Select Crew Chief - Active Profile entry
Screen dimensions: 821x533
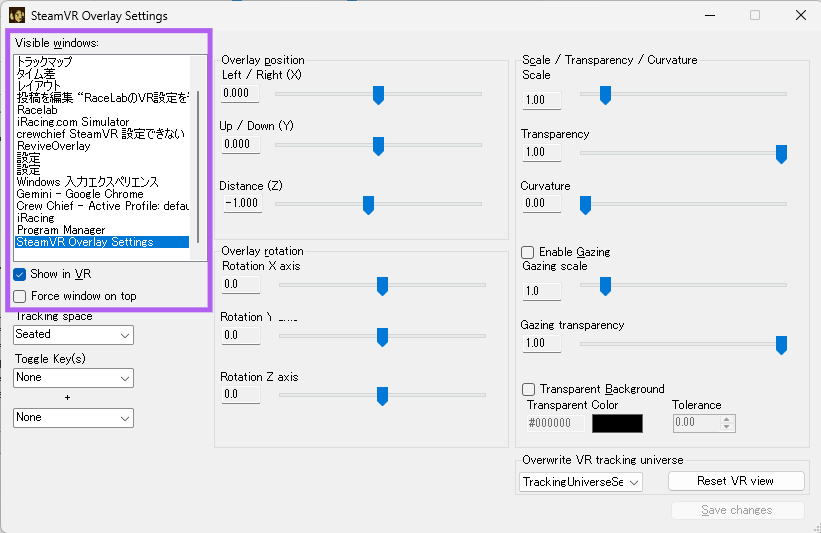point(102,206)
